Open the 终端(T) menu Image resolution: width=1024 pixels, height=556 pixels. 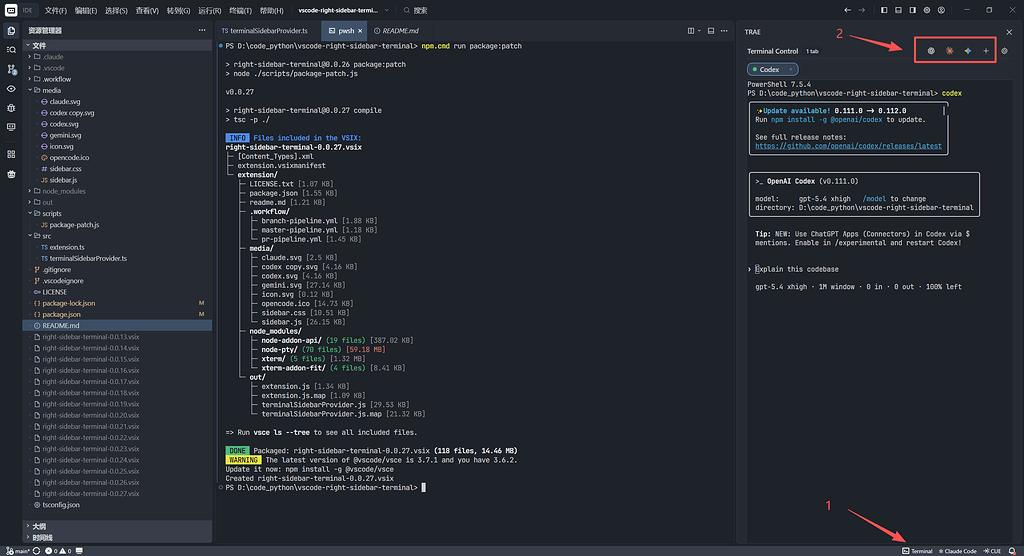[x=240, y=10]
